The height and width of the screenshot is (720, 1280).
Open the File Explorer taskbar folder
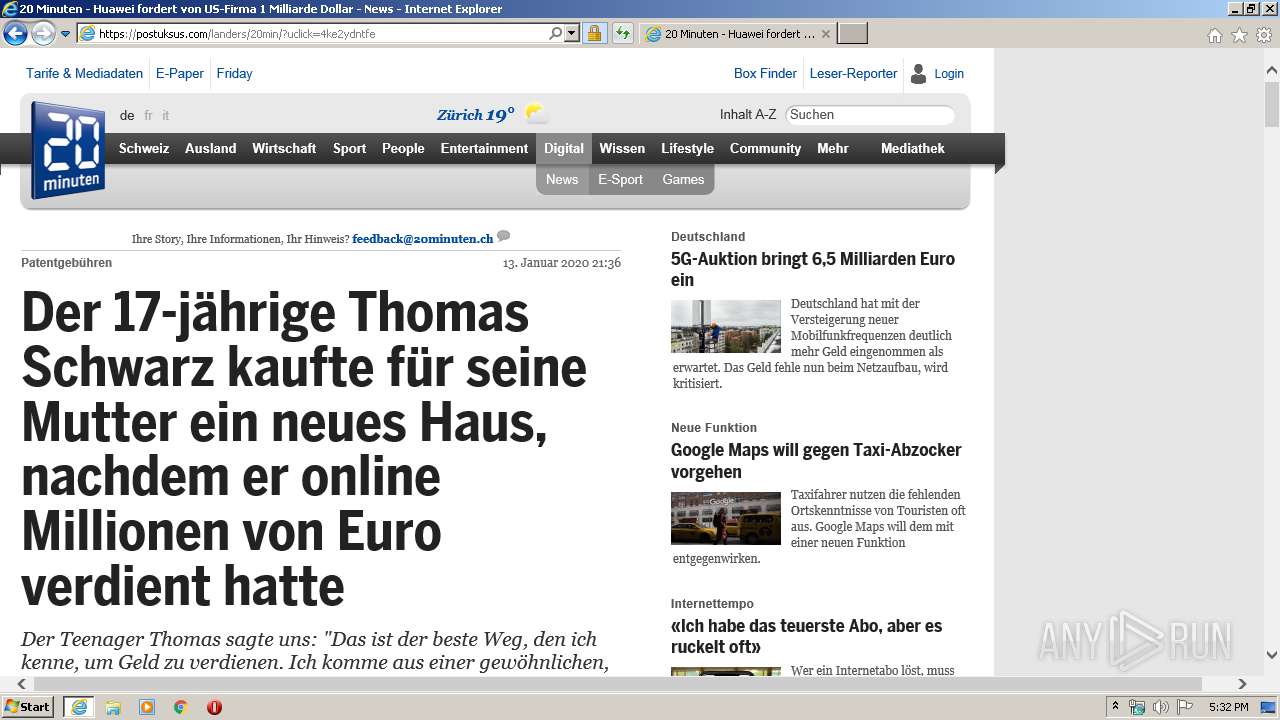click(113, 707)
